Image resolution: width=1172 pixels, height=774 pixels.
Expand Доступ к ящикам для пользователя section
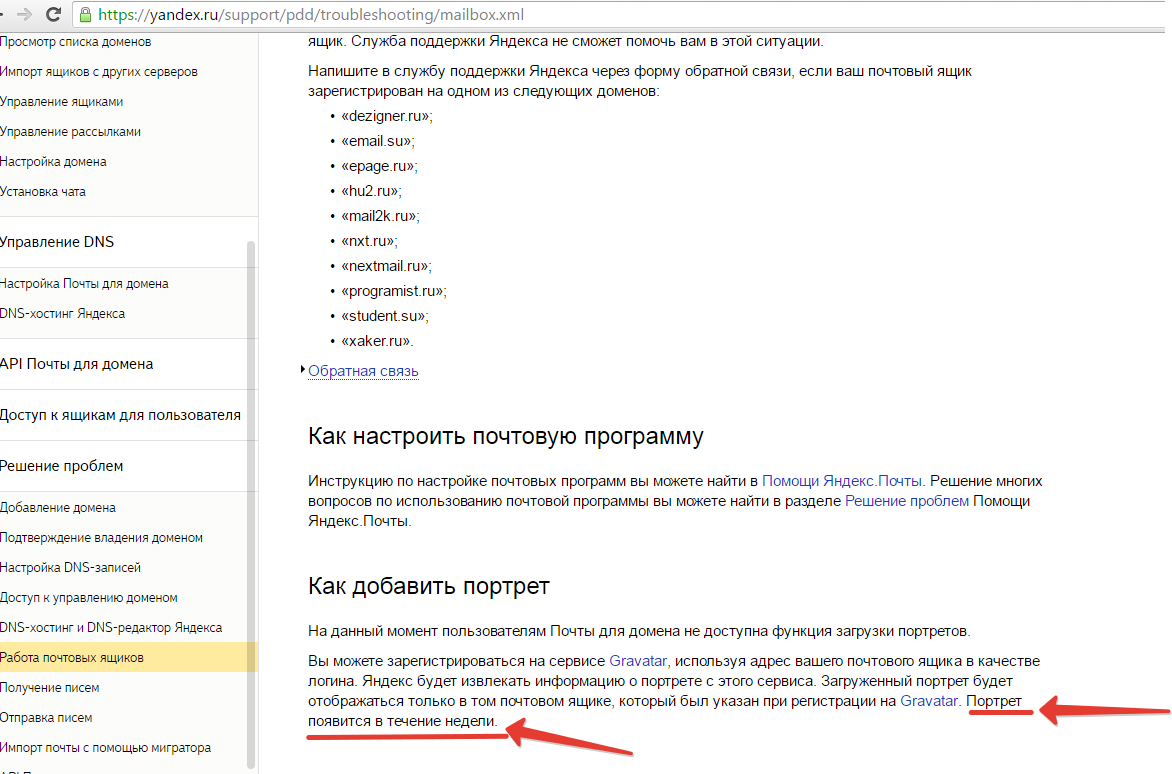(x=120, y=415)
